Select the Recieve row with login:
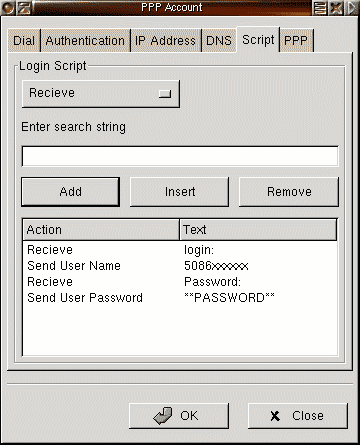The height and width of the screenshot is (445, 360). tap(180, 250)
